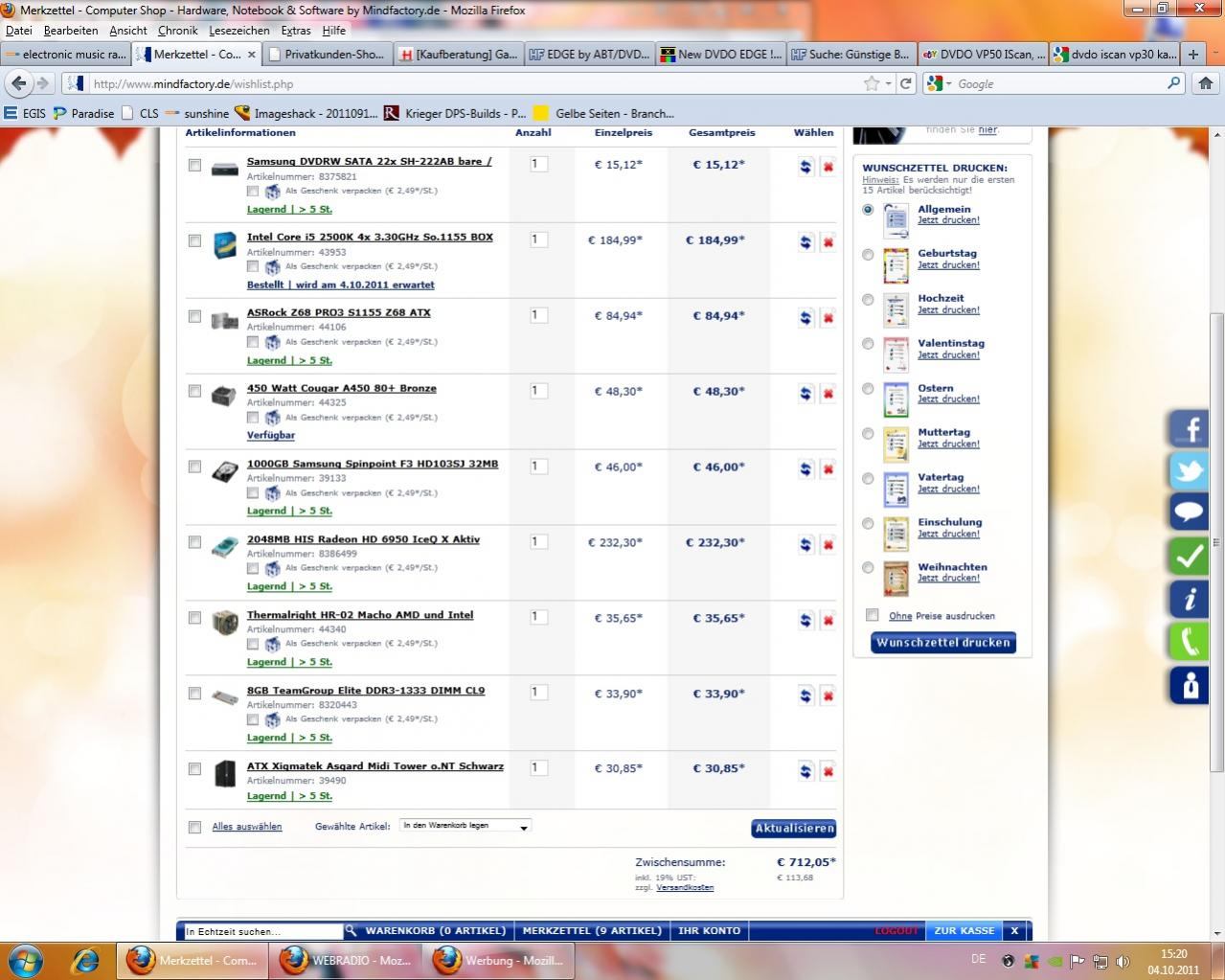The image size is (1225, 980).
Task: Open the Gelbe Seiten bookmark
Action: pyautogui.click(x=603, y=113)
